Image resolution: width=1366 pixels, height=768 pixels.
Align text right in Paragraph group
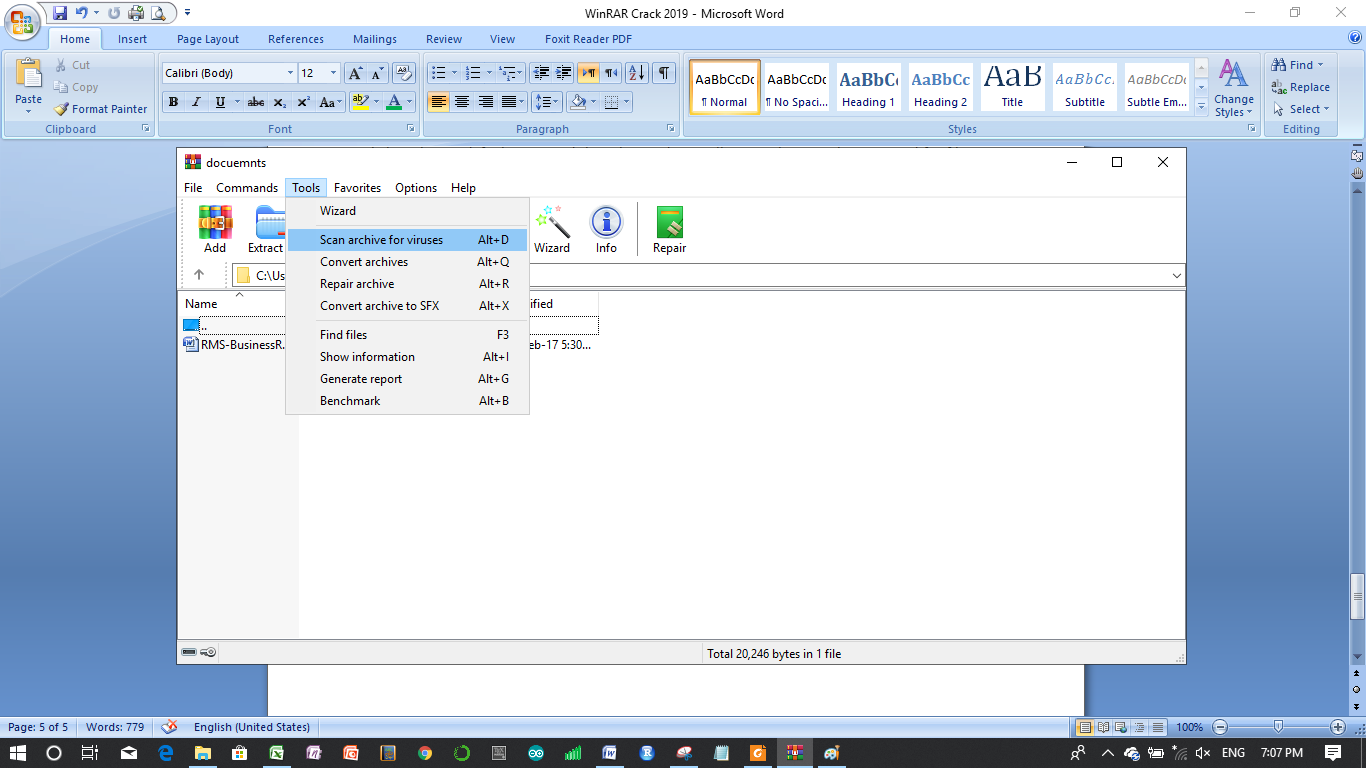click(486, 102)
